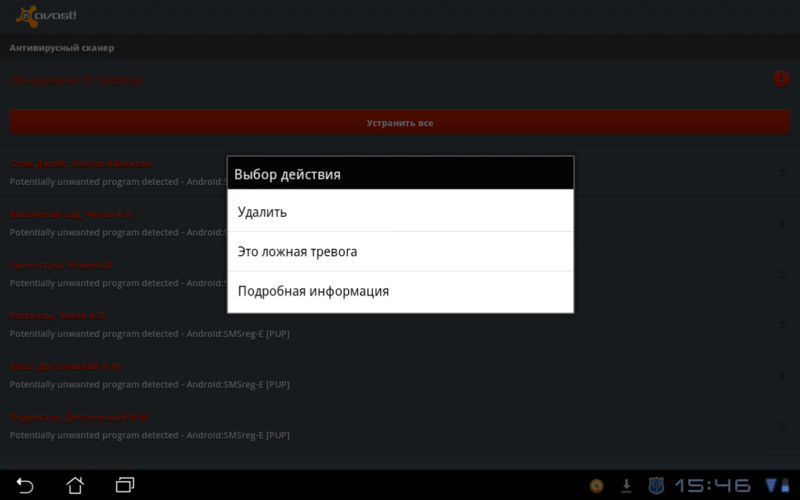Tap the avast! logo icon

46,16
